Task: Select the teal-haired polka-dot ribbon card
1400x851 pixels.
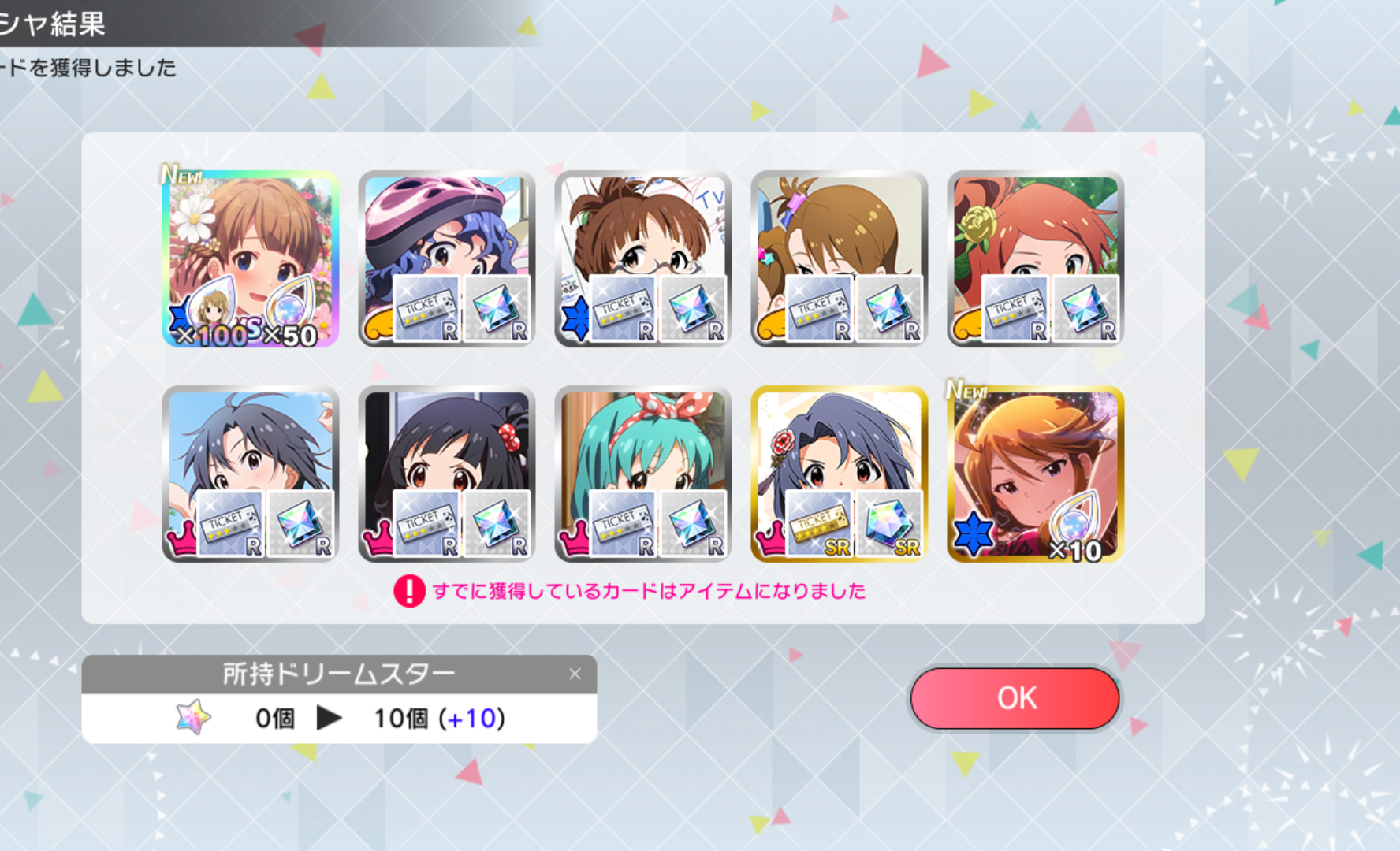Action: pos(643,474)
